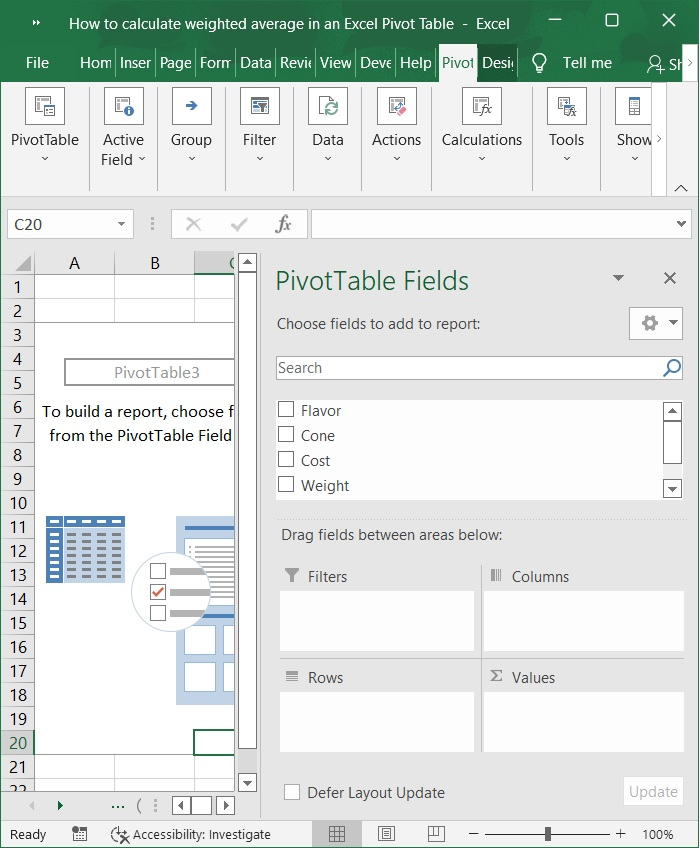This screenshot has height=848, width=700.
Task: Check the Cone field checkbox
Action: pos(286,434)
